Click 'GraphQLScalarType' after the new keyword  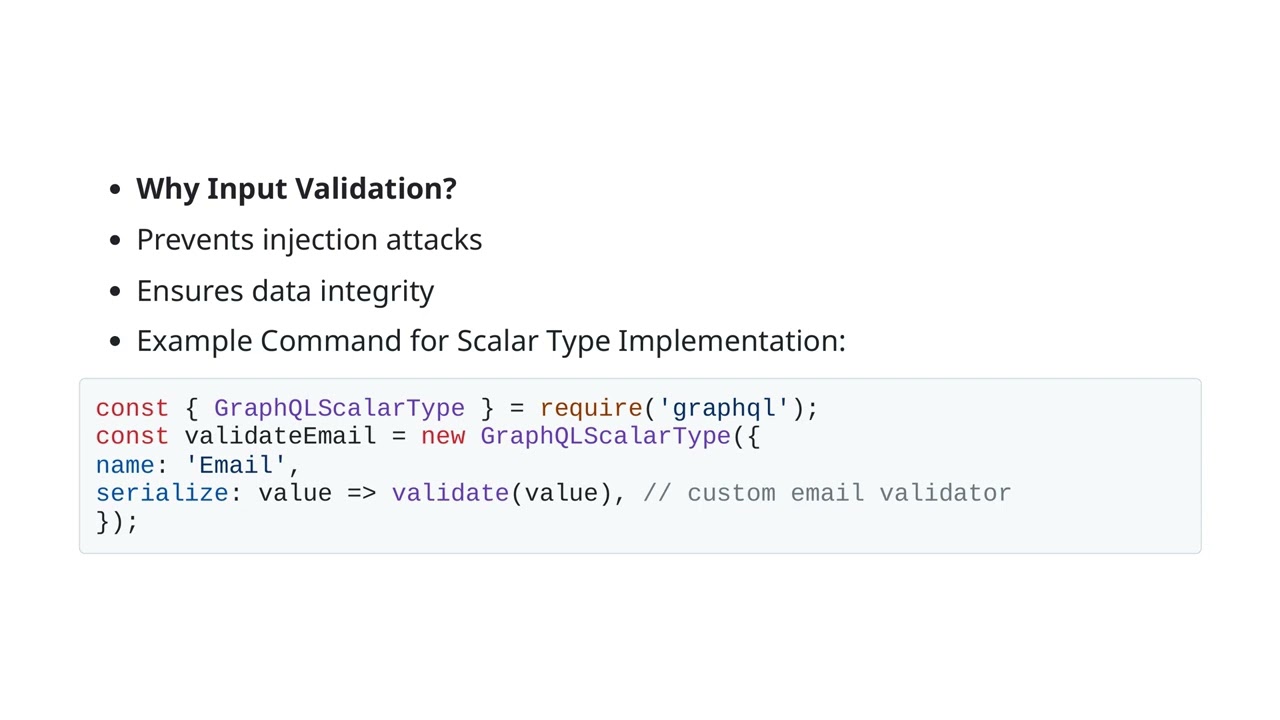tap(605, 436)
